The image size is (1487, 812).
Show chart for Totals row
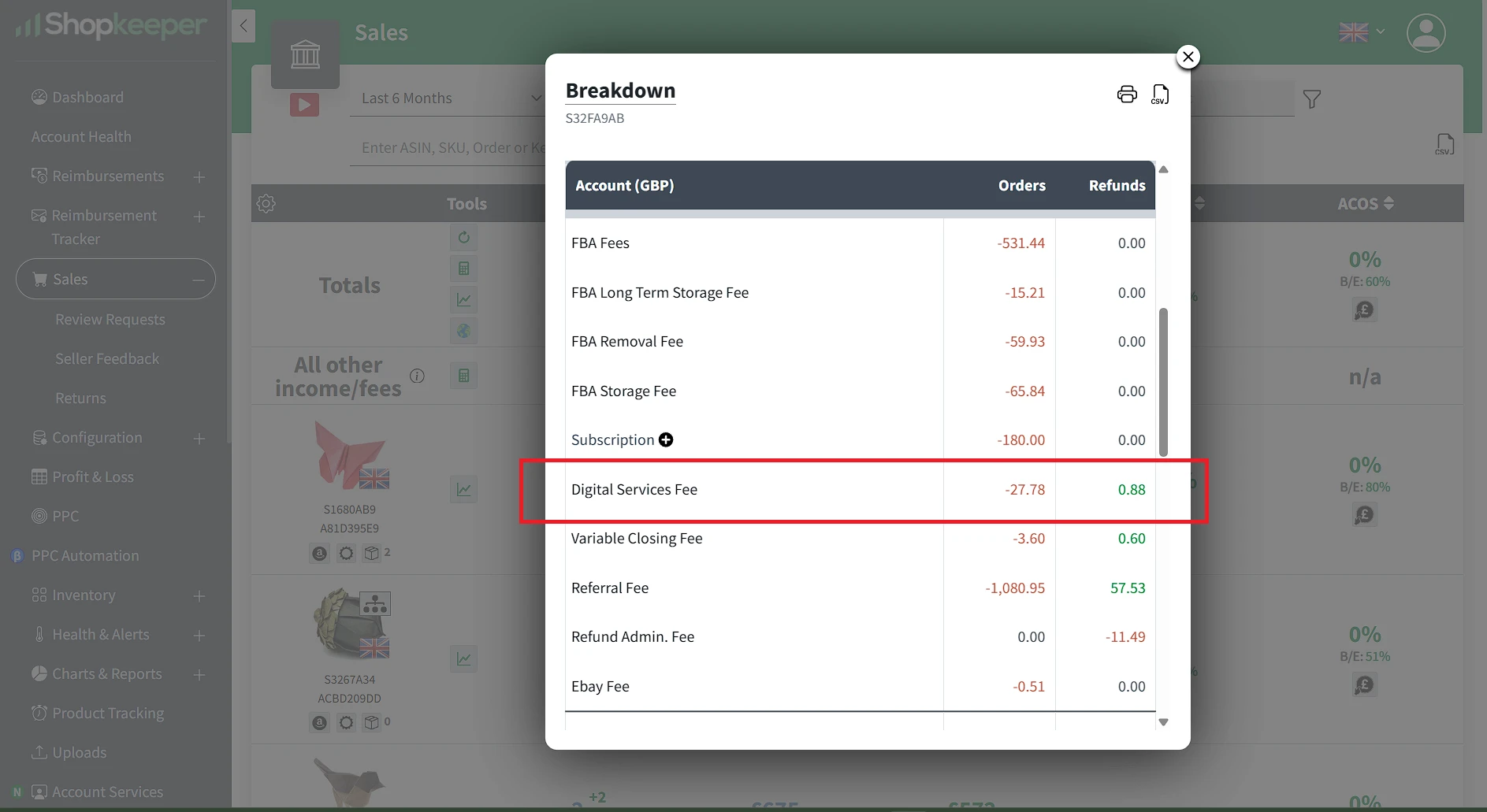[464, 299]
